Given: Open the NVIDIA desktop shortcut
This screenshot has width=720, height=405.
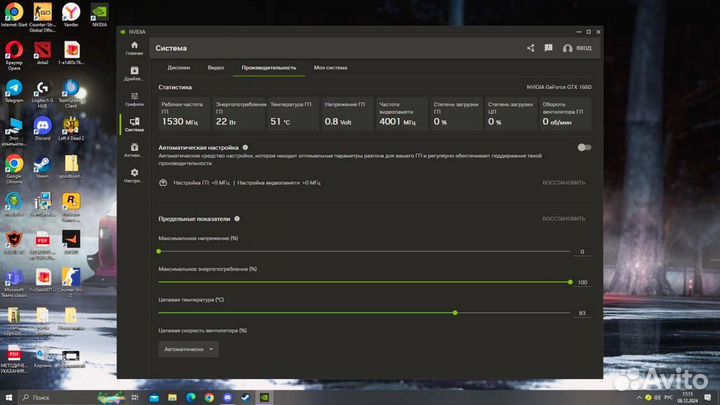Looking at the screenshot, I should [x=99, y=15].
